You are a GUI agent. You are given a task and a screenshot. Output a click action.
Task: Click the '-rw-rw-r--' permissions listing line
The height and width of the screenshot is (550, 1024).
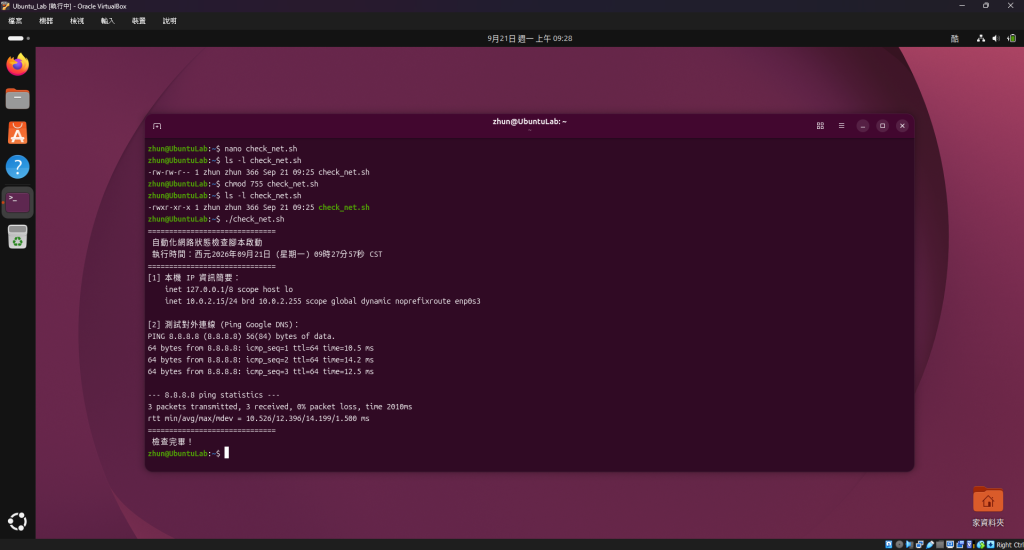point(259,172)
